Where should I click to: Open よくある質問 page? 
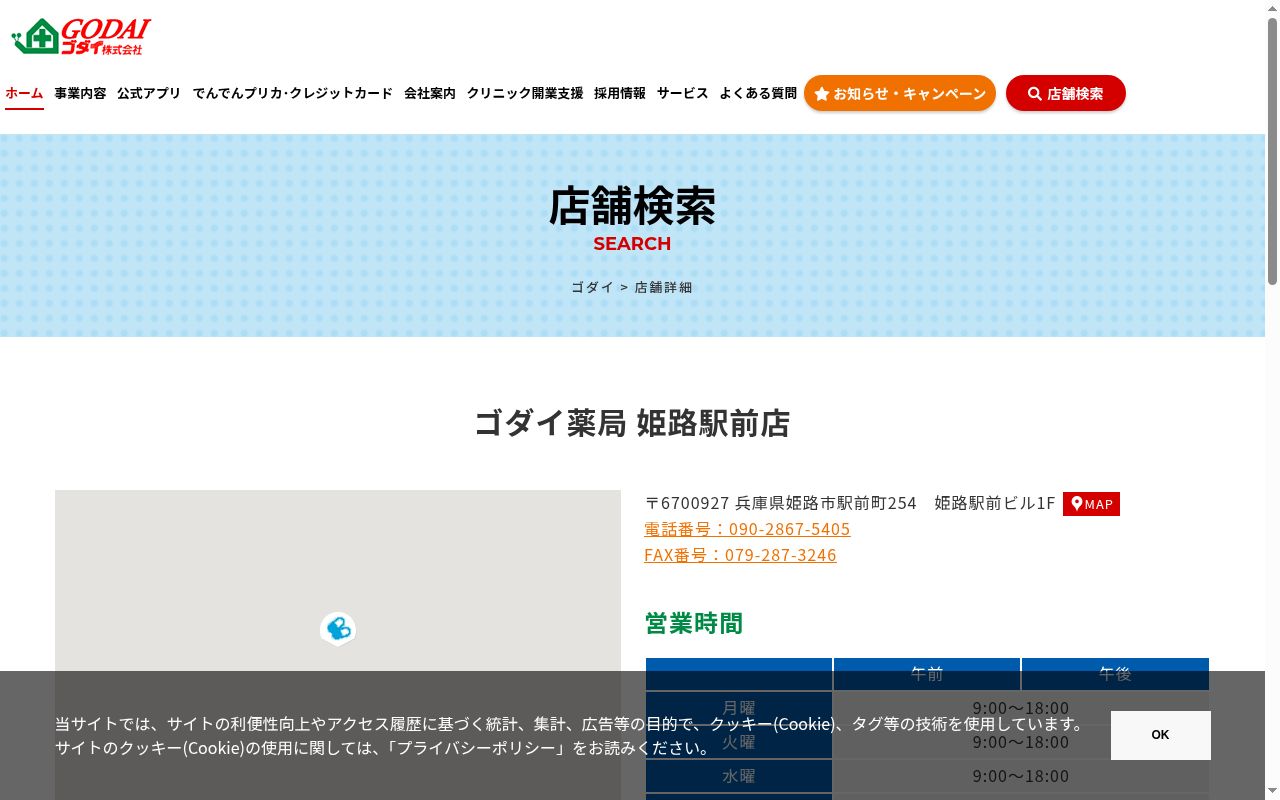click(758, 93)
